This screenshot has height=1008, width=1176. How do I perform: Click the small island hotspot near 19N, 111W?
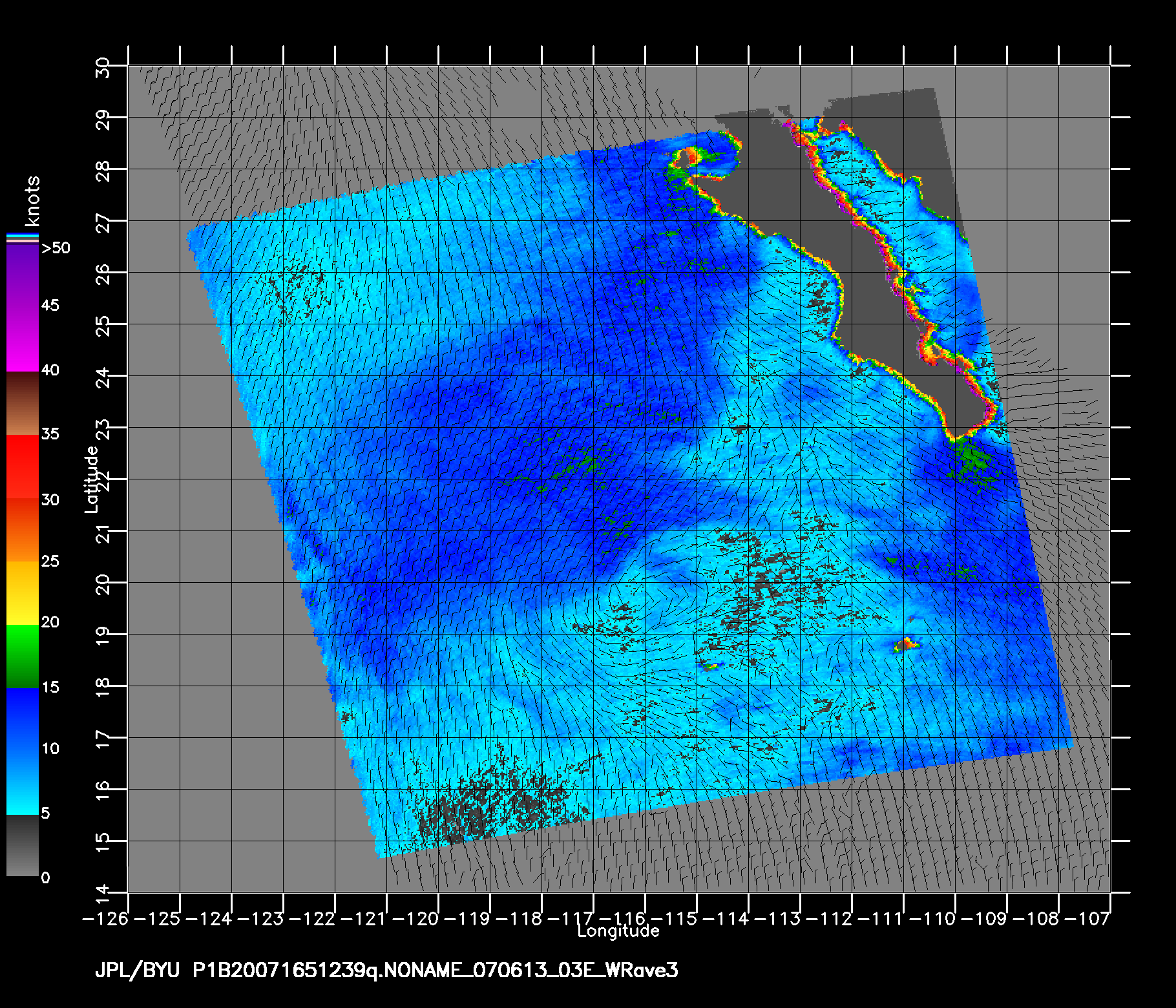click(907, 644)
